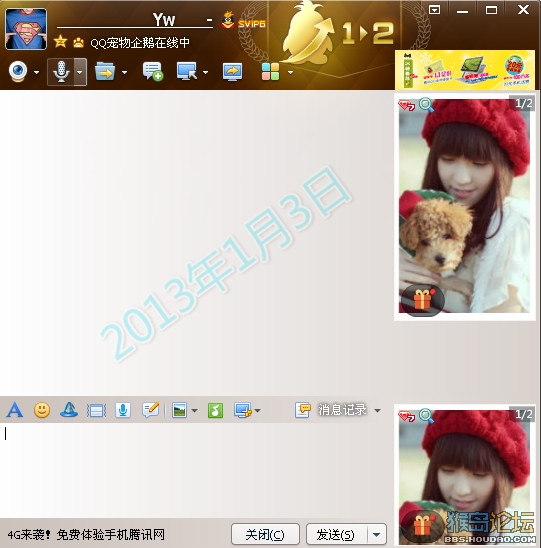Create a discussion group with chat-plus icon
Screen dimensions: 541x548
click(x=153, y=71)
